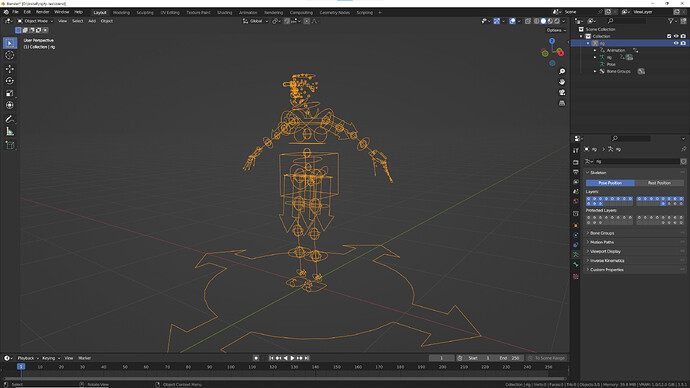690x388 pixels.
Task: Open the Render properties tab
Action: tap(576, 162)
